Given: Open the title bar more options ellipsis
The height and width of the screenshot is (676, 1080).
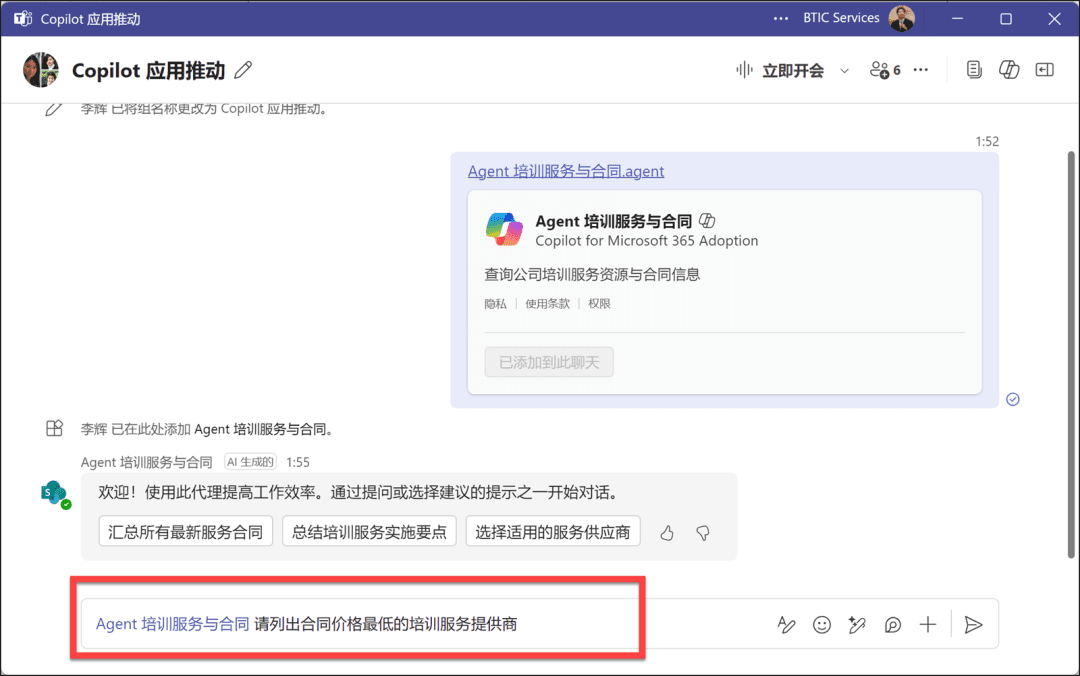Looking at the screenshot, I should (780, 19).
